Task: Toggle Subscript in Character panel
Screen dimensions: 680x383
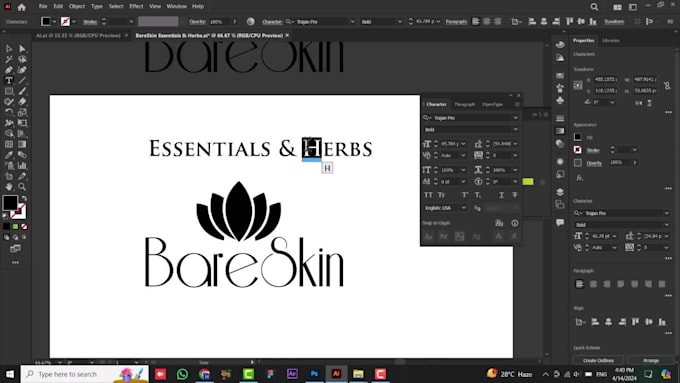Action: click(477, 195)
